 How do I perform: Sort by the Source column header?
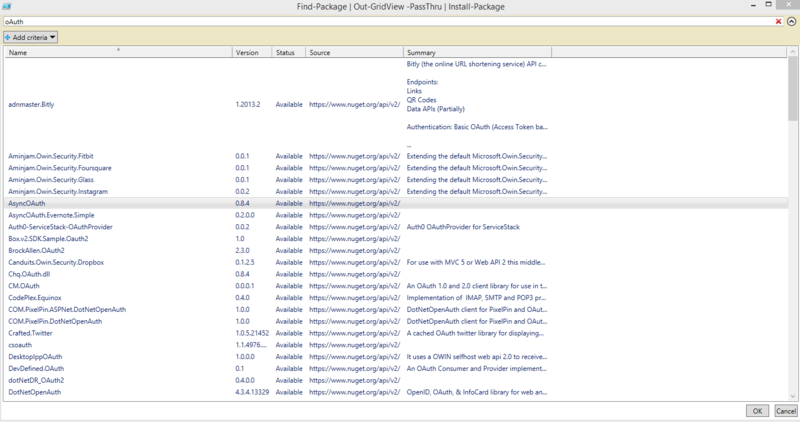[x=355, y=52]
